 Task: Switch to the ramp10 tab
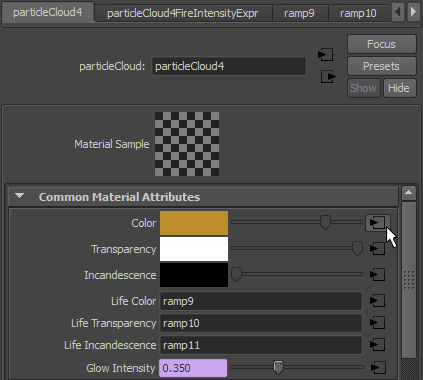[x=358, y=13]
